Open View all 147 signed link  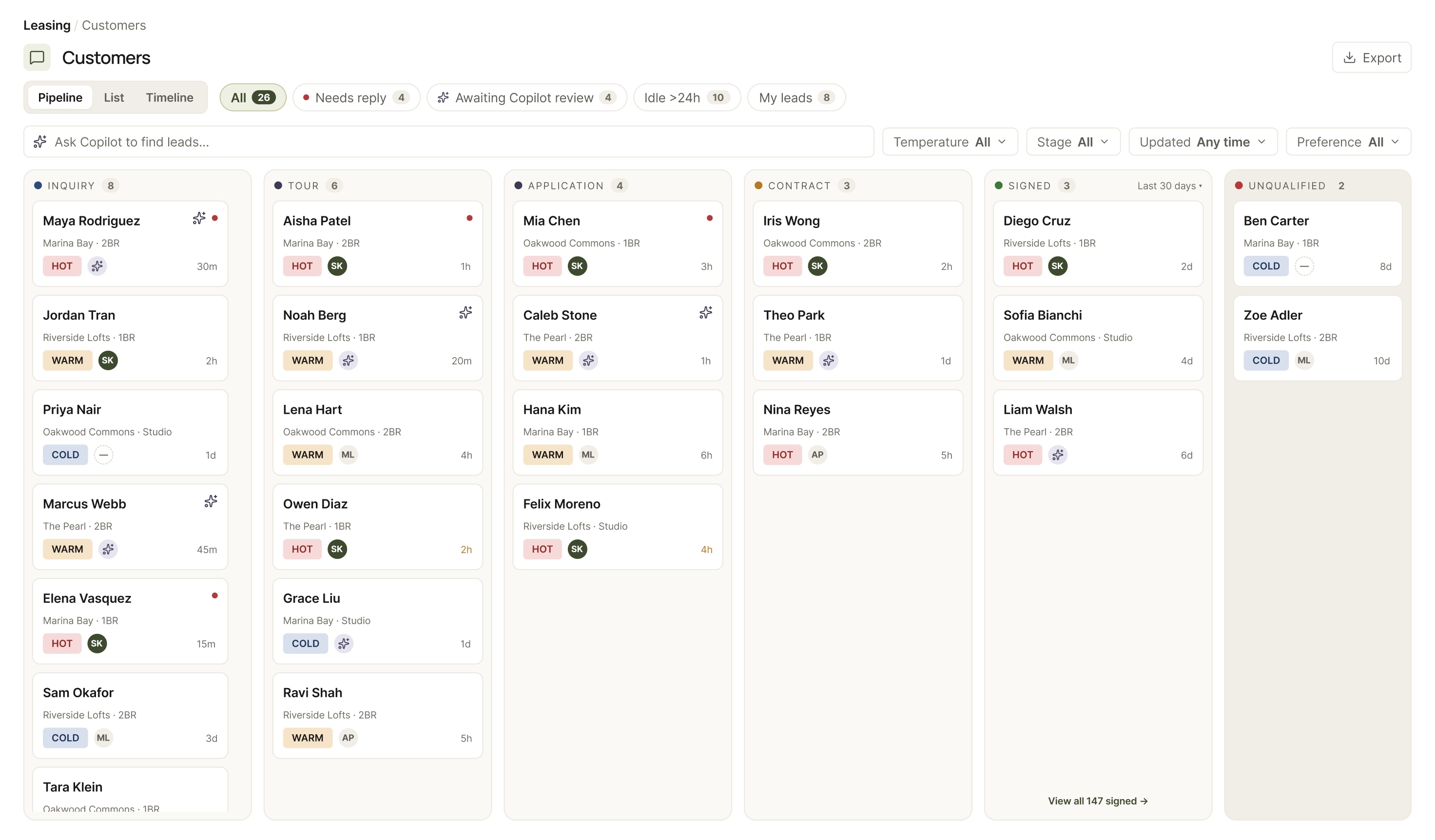click(x=1098, y=801)
